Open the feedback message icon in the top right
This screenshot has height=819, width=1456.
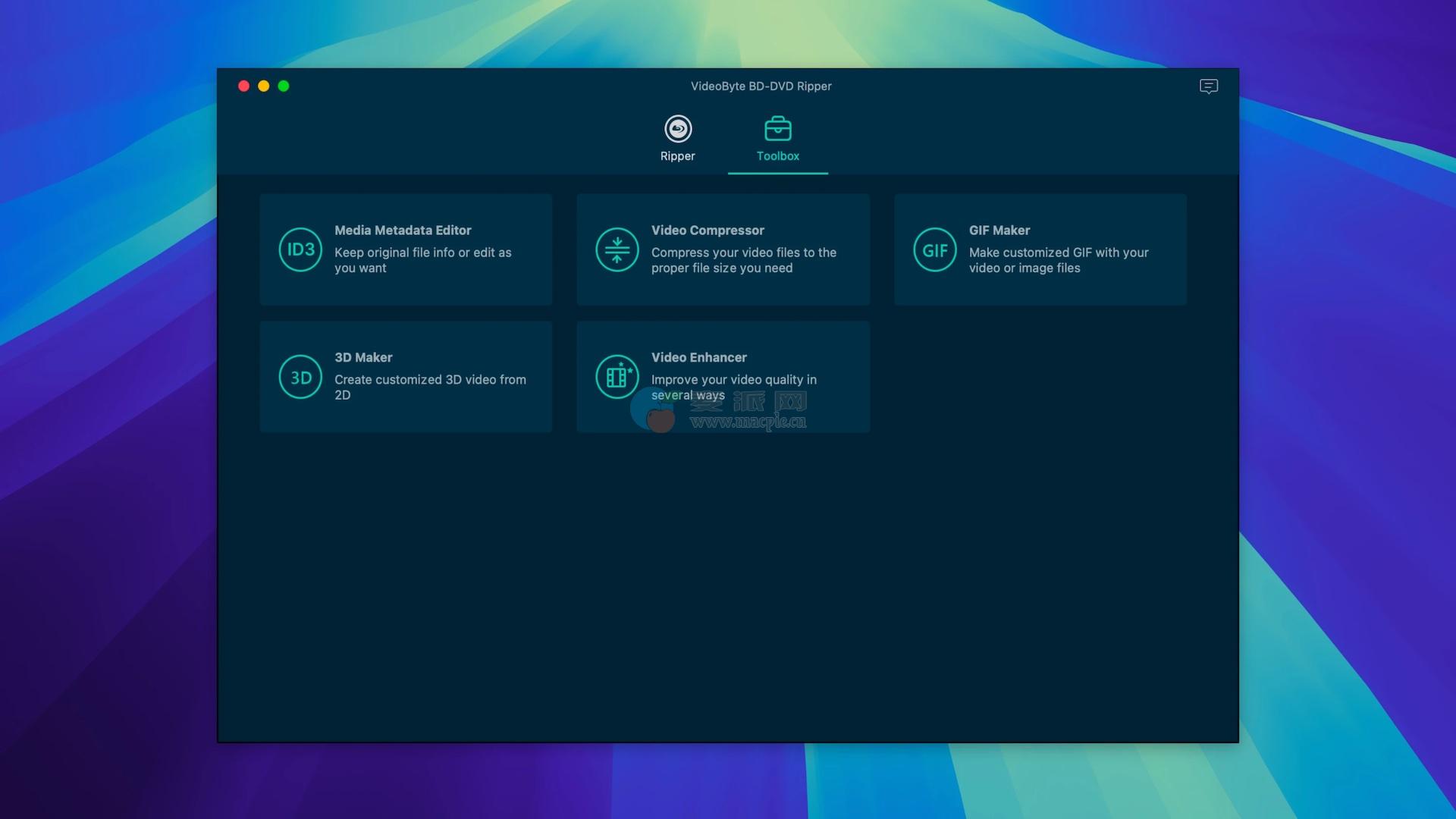click(x=1209, y=86)
